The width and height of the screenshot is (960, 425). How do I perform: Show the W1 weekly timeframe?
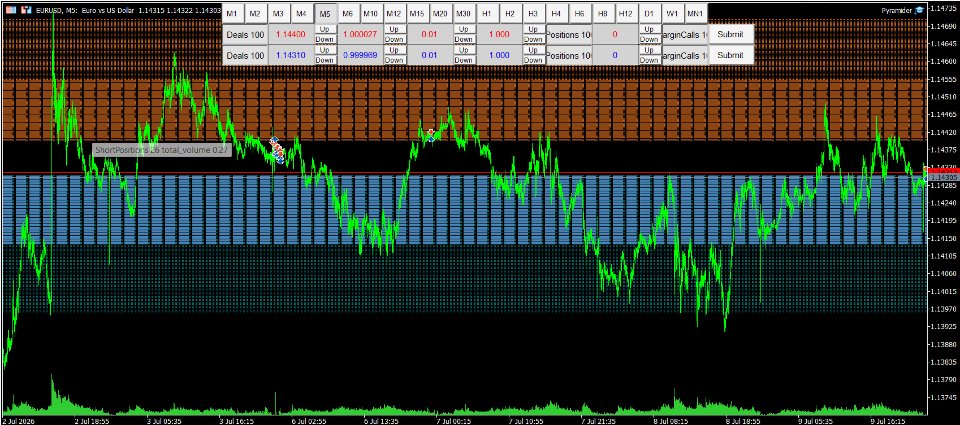(x=672, y=13)
